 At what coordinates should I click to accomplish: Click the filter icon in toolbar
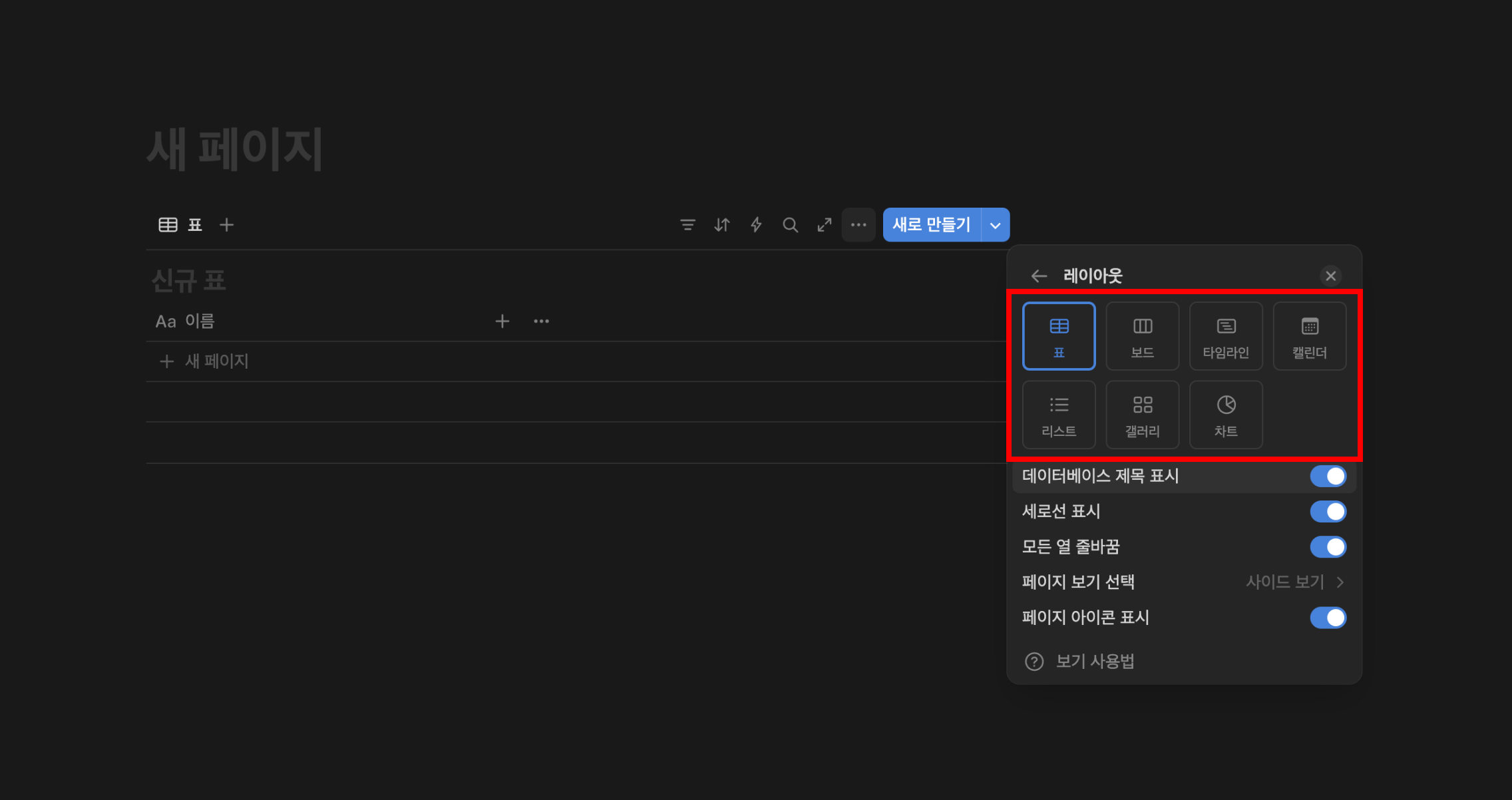pos(687,225)
